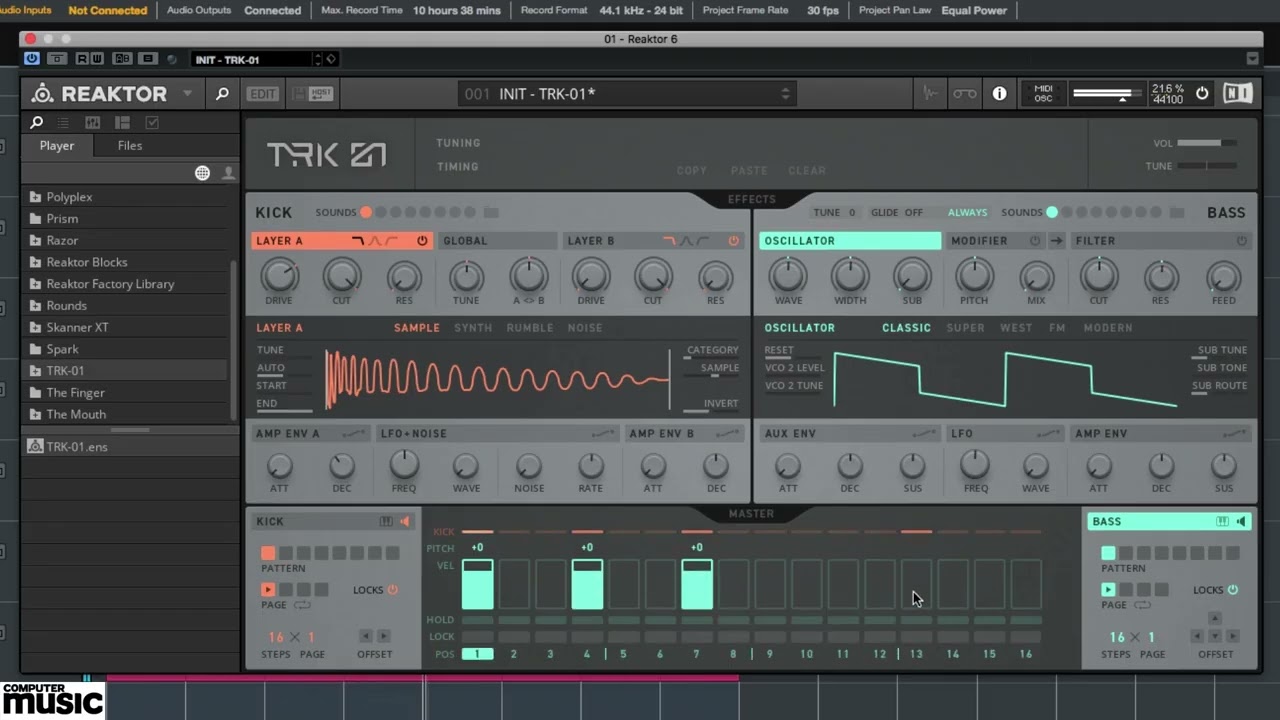Select the factory content globe icon
This screenshot has width=1280, height=720.
tap(202, 173)
